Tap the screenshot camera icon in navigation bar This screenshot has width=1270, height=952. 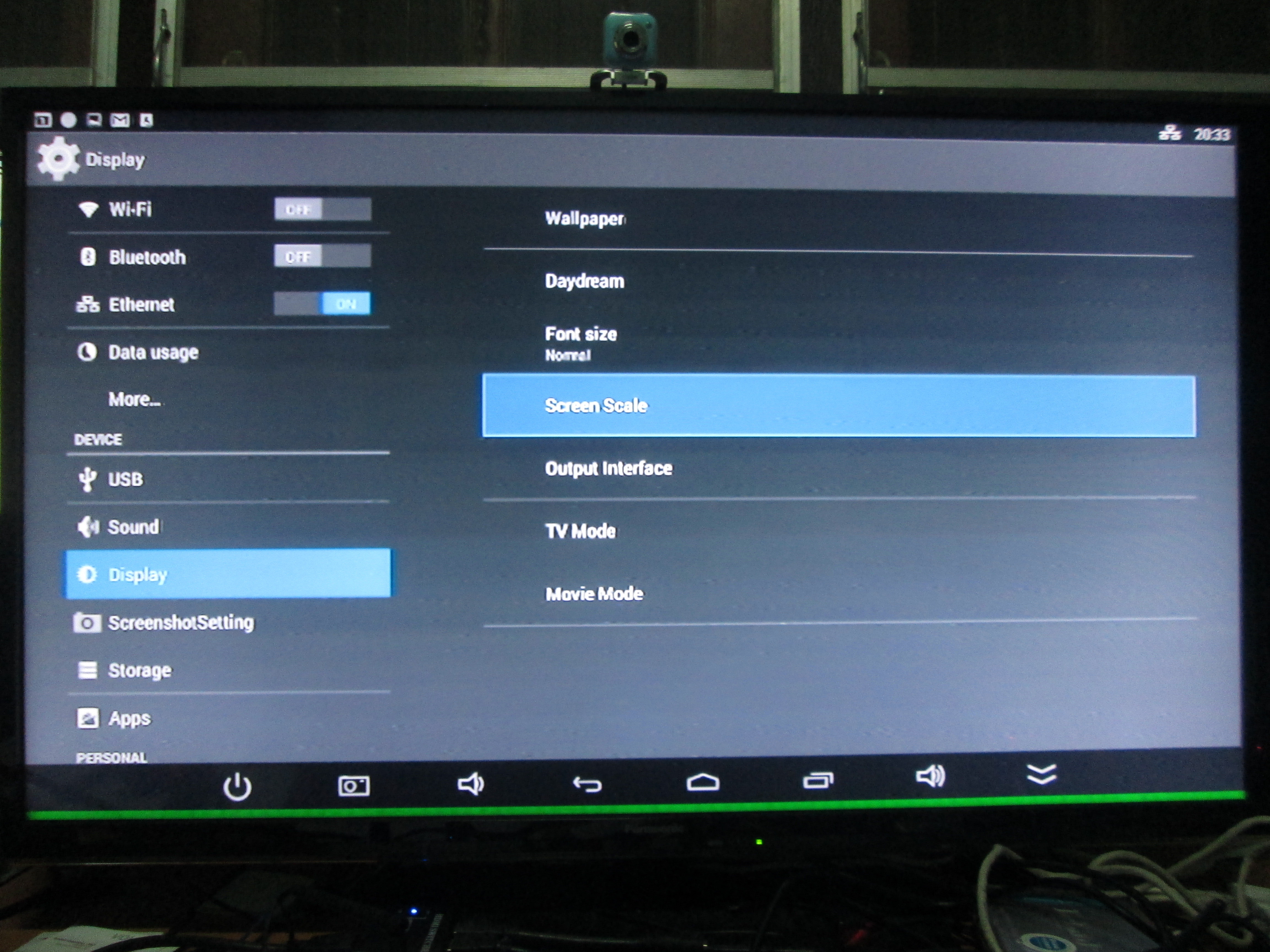(354, 786)
